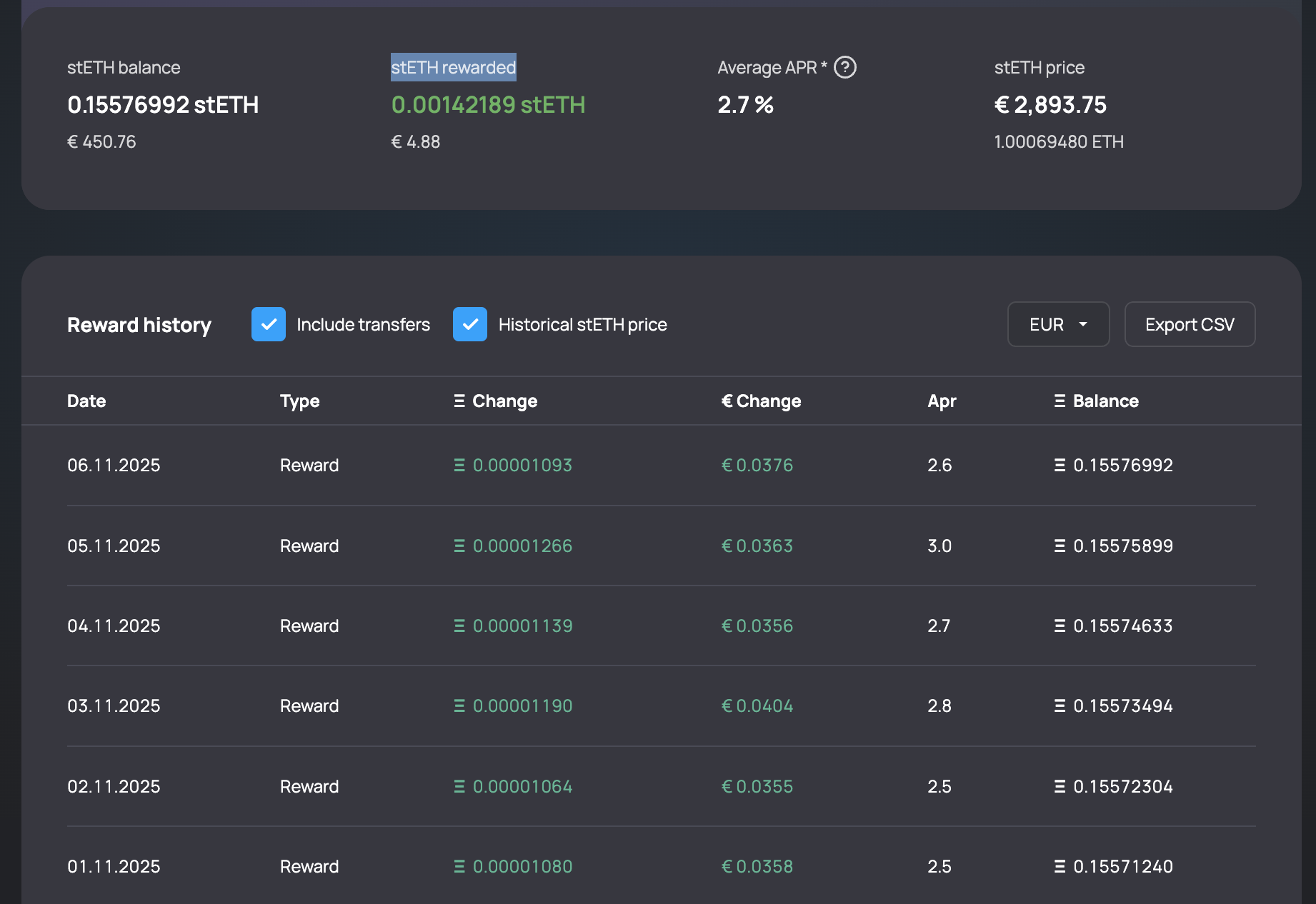Select the 02.11.2025 reward row date
This screenshot has height=904, width=1316.
(114, 786)
